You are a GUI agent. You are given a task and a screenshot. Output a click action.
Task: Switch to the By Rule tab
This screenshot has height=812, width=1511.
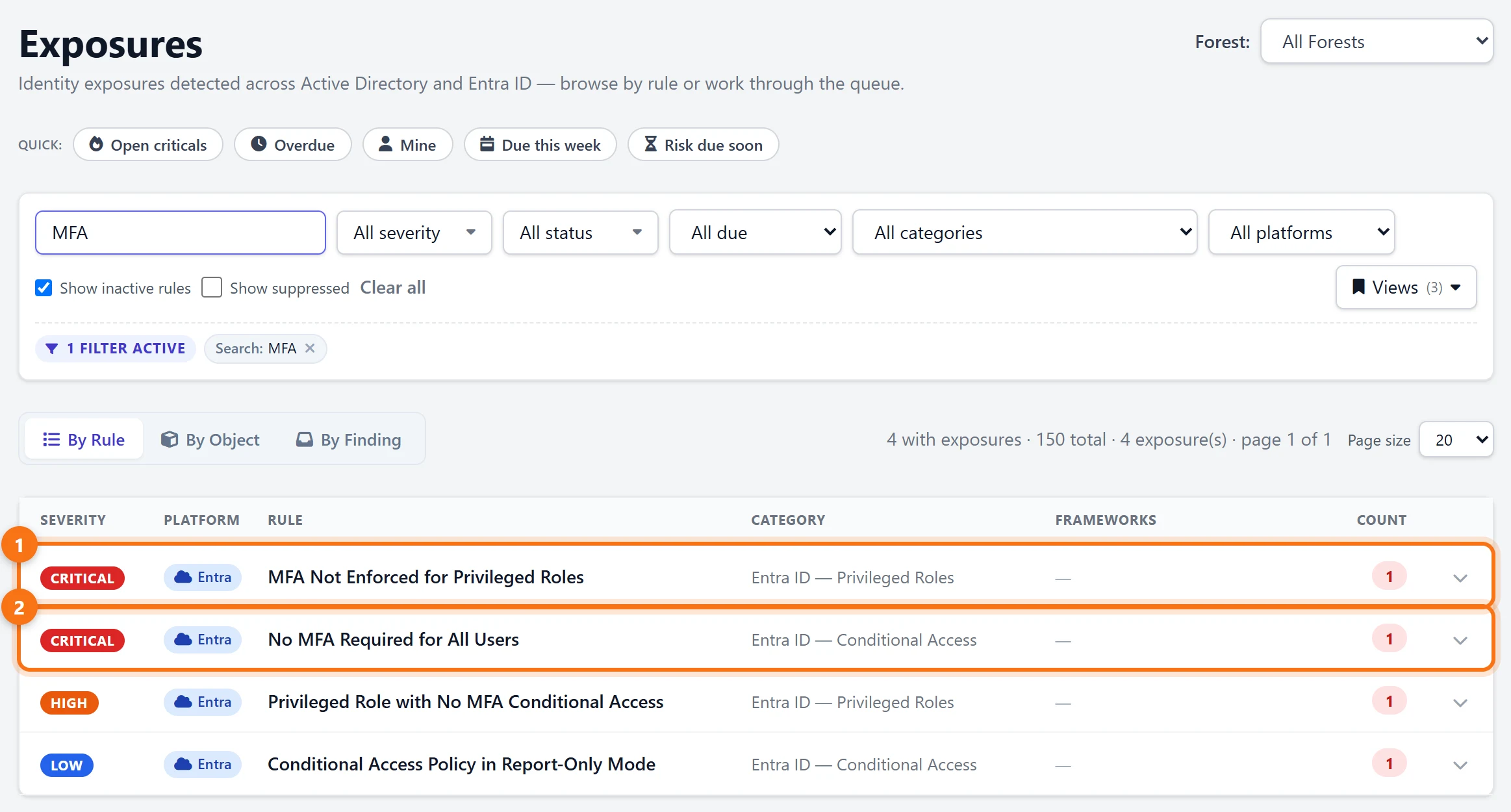point(84,440)
